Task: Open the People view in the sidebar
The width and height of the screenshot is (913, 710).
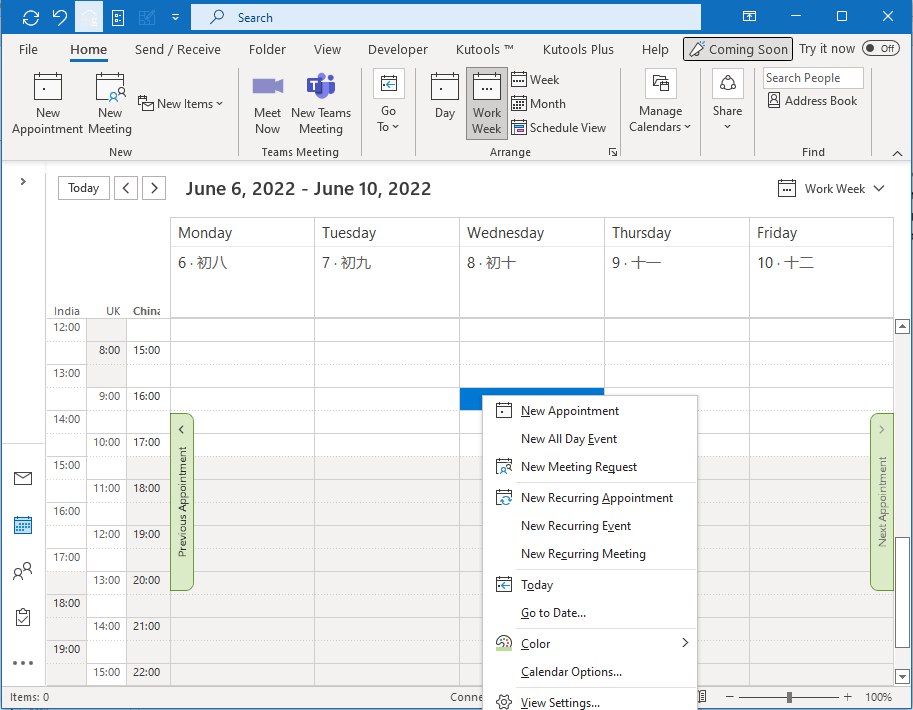Action: 23,571
